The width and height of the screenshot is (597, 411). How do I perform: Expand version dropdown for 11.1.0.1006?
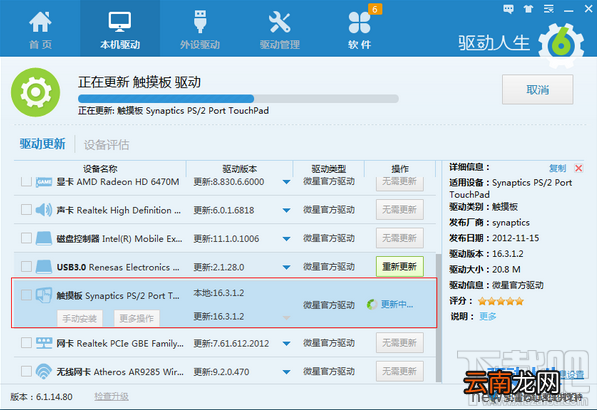point(287,239)
